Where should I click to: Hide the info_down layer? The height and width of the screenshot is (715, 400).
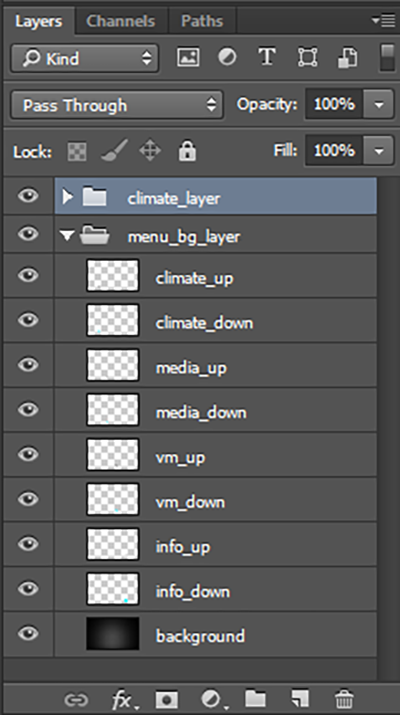tap(28, 589)
